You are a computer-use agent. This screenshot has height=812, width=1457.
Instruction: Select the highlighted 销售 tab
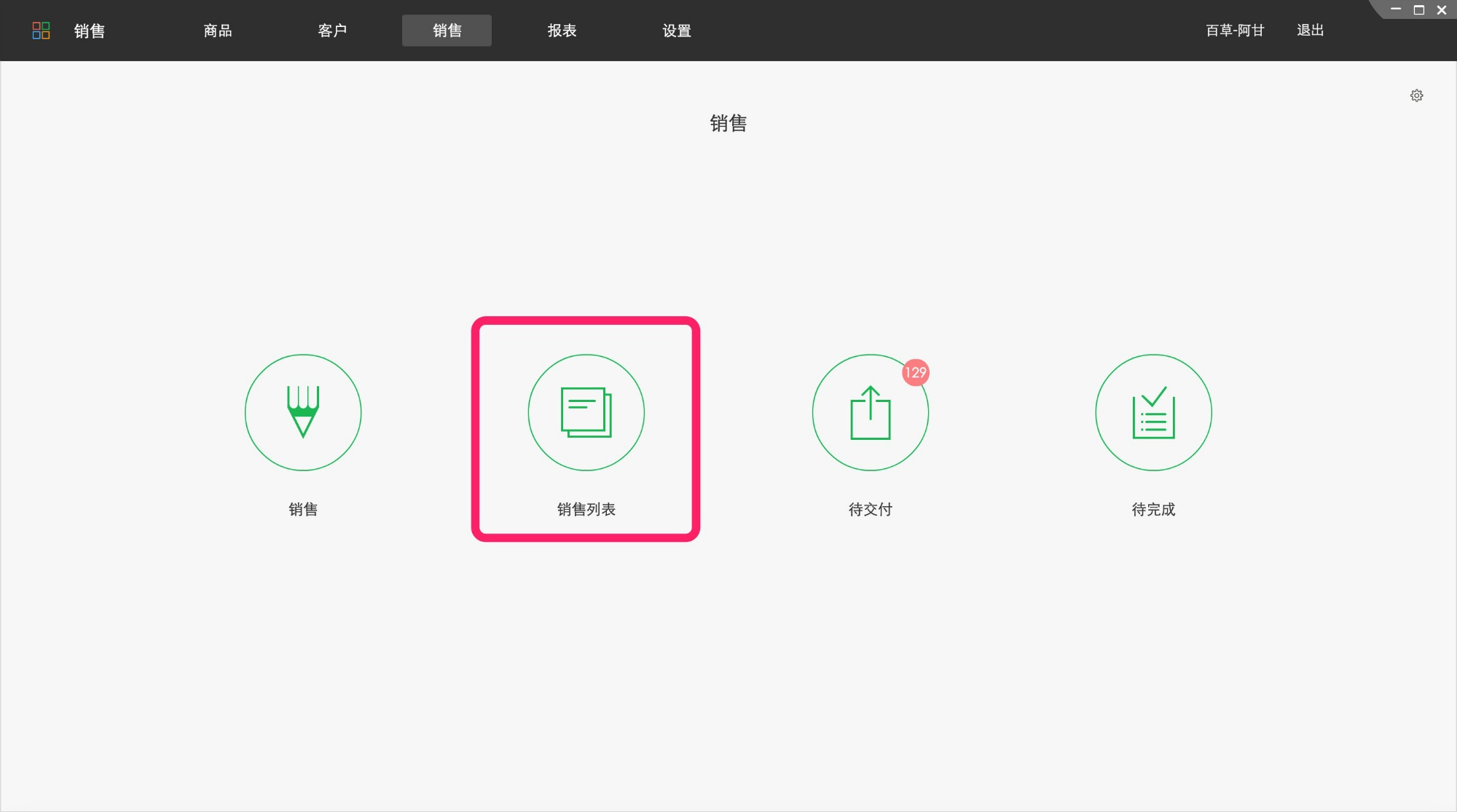[x=447, y=31]
